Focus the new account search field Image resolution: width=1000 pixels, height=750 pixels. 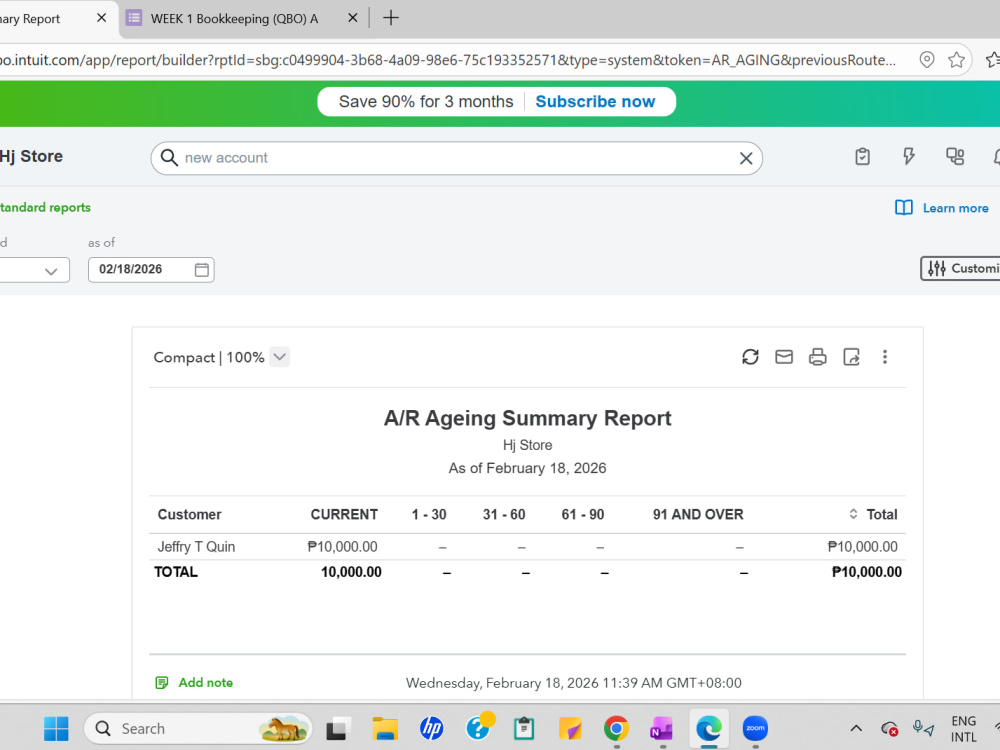[457, 158]
